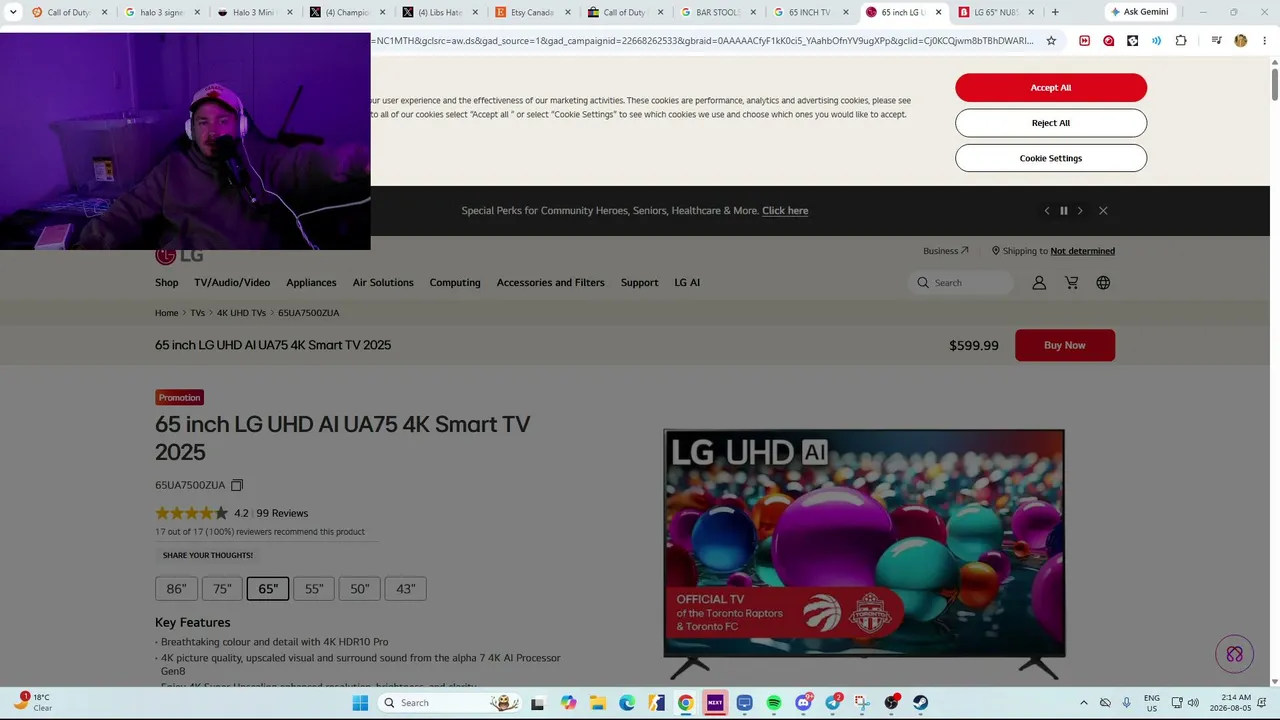Image resolution: width=1280 pixels, height=720 pixels.
Task: Reject all cookies
Action: tap(1051, 123)
